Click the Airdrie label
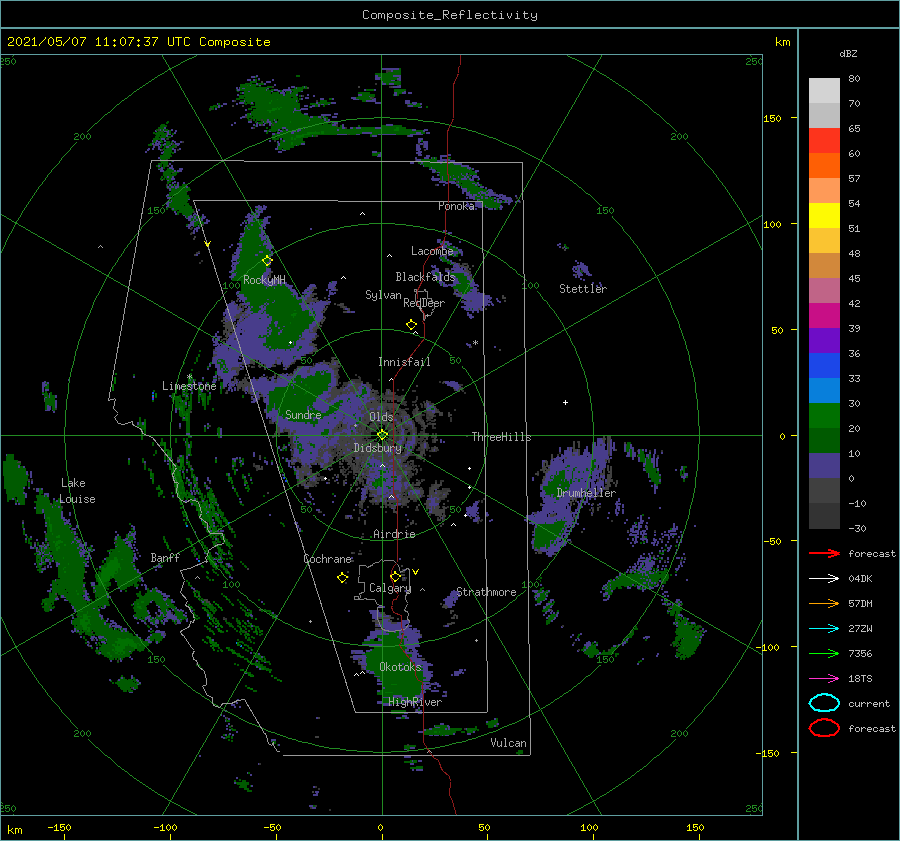Viewport: 900px width, 841px height. [x=394, y=534]
